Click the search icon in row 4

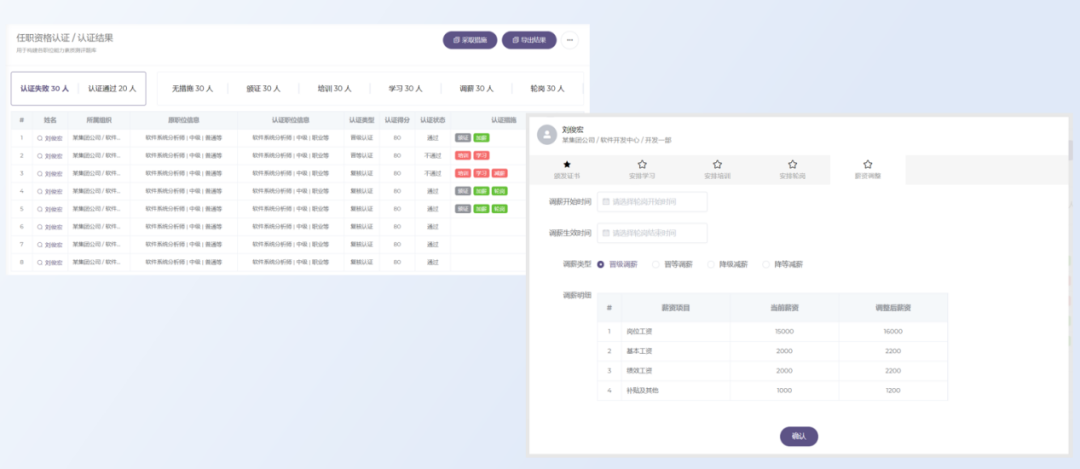40,191
